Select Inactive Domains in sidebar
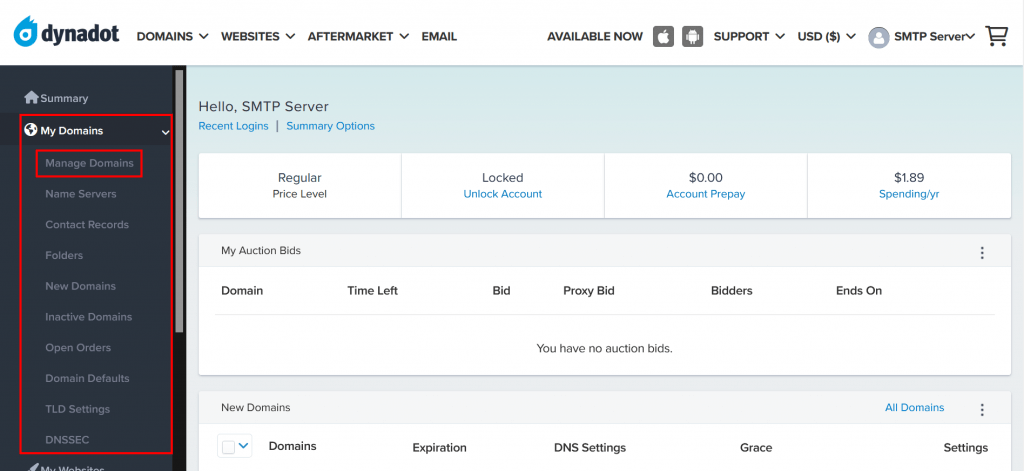The width and height of the screenshot is (1024, 471). [x=88, y=317]
